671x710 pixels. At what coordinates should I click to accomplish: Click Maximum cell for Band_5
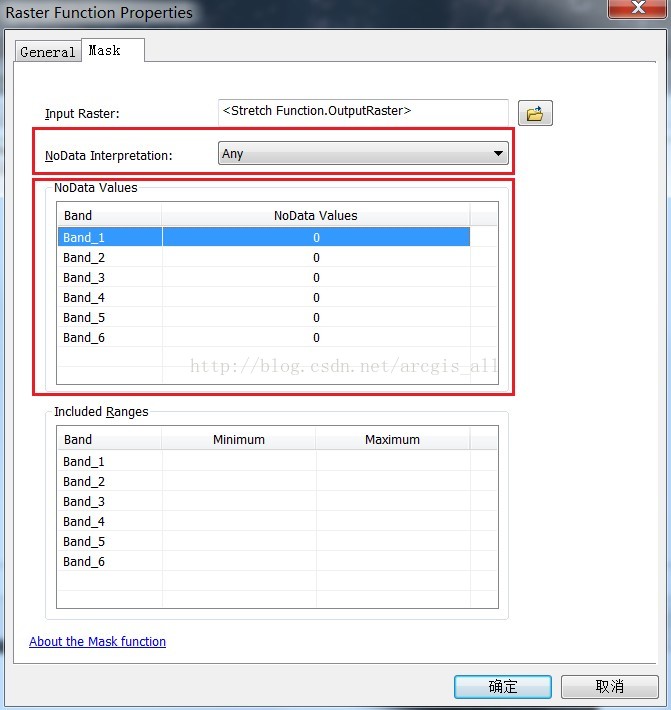click(x=393, y=541)
